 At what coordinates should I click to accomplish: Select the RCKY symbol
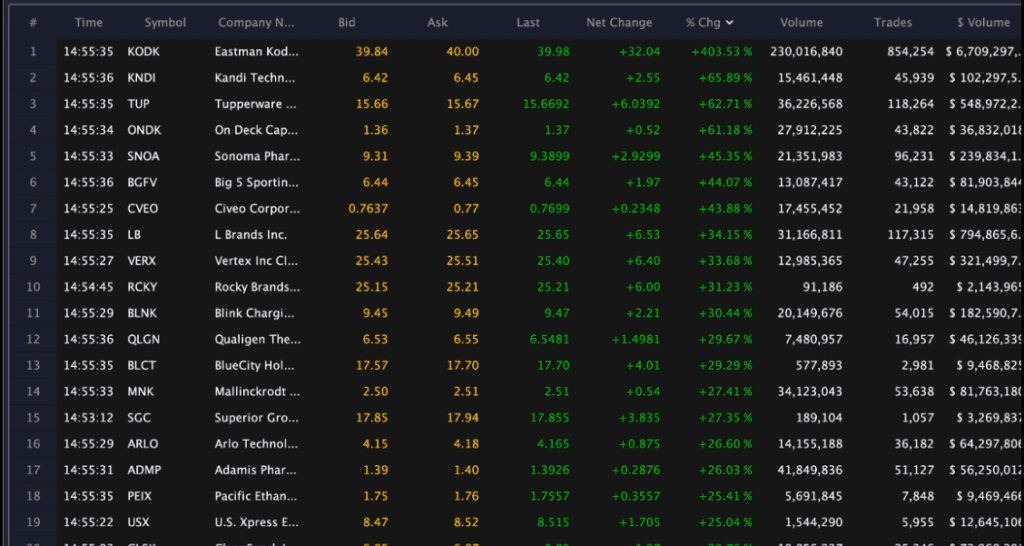point(142,287)
